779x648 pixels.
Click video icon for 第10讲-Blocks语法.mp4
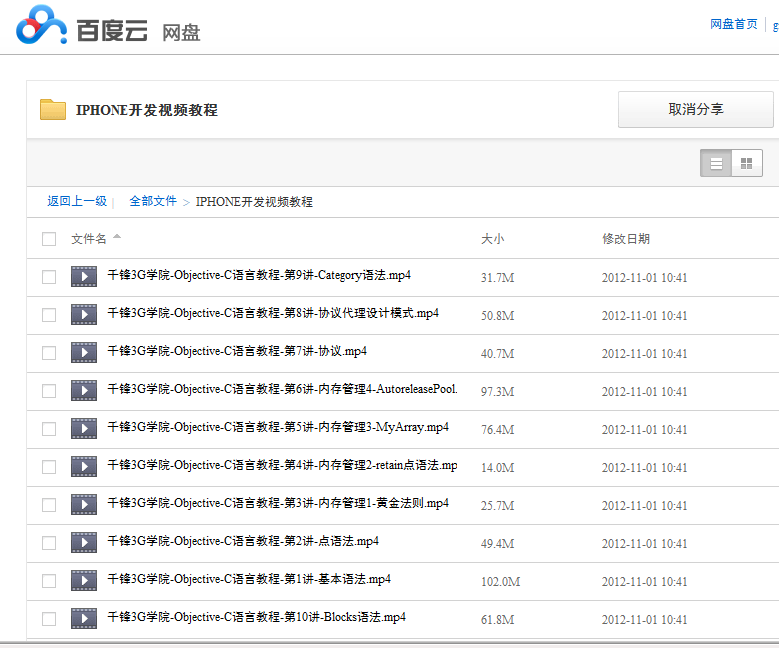pos(84,619)
